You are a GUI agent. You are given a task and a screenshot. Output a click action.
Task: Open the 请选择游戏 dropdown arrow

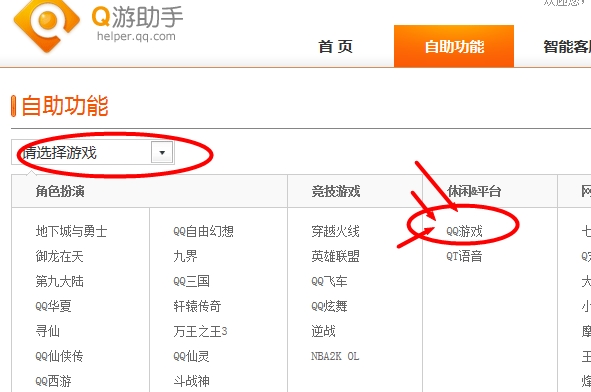click(162, 152)
